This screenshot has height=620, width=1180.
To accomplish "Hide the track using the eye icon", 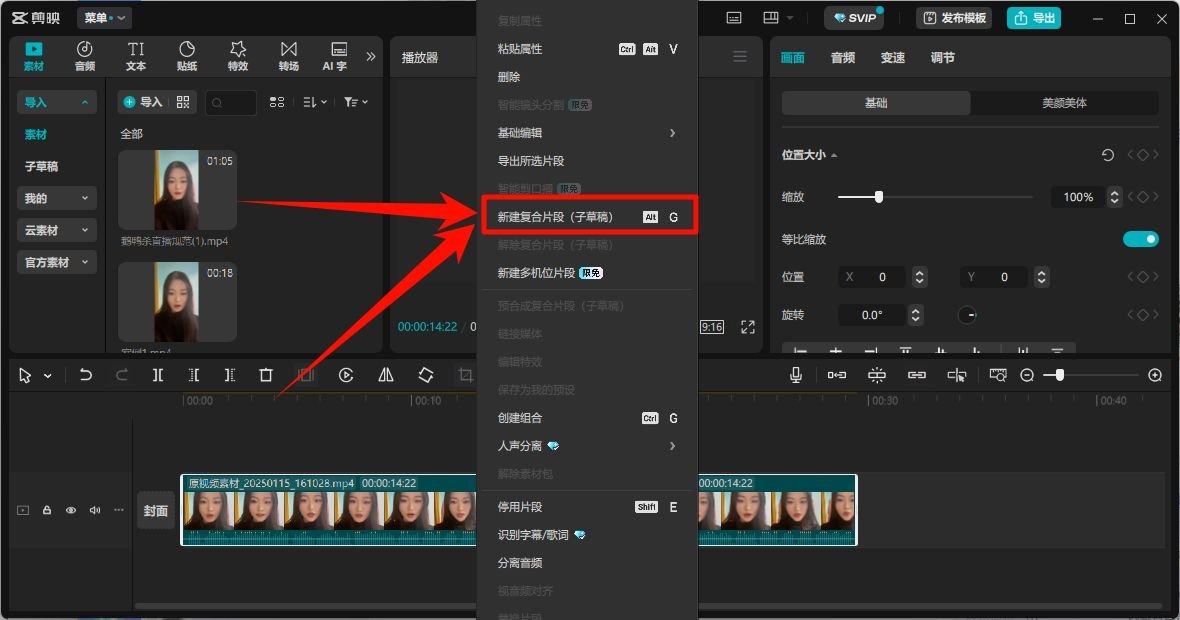I will tap(71, 510).
